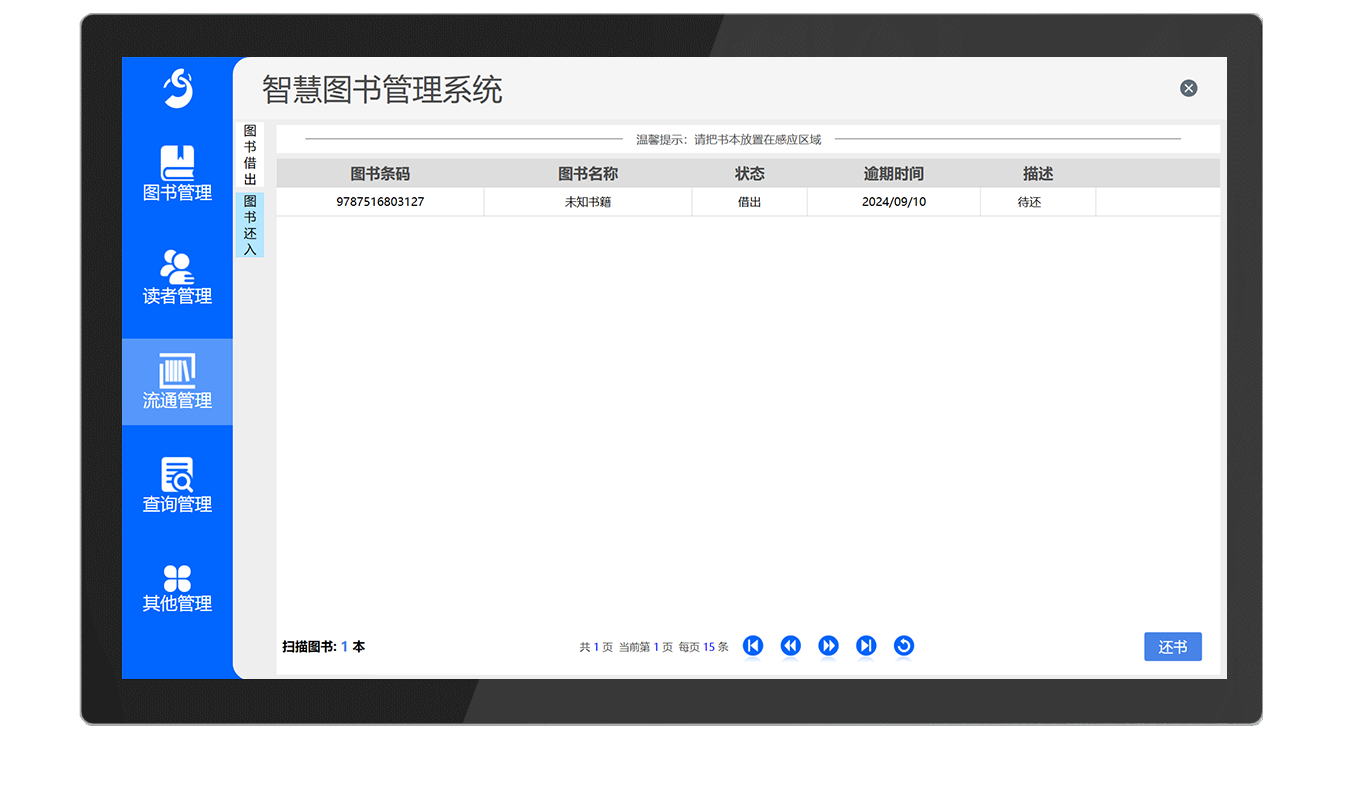This screenshot has width=1370, height=789.
Task: Click the next page arrow icon
Action: [828, 646]
